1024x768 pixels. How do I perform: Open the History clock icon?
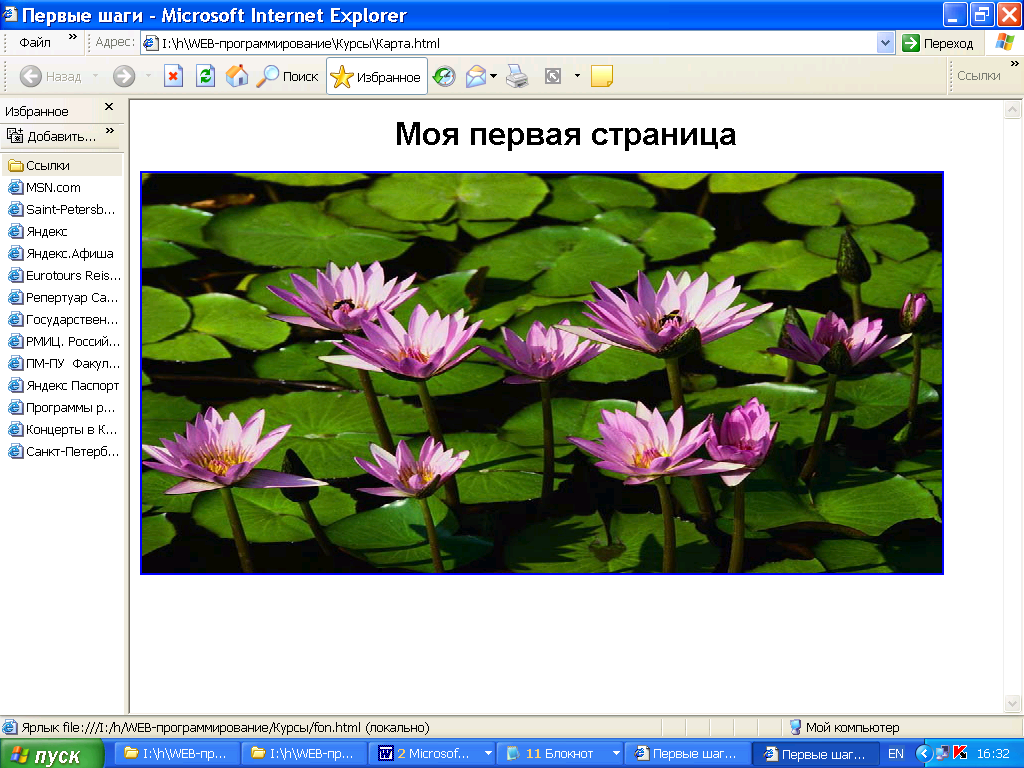pos(444,76)
